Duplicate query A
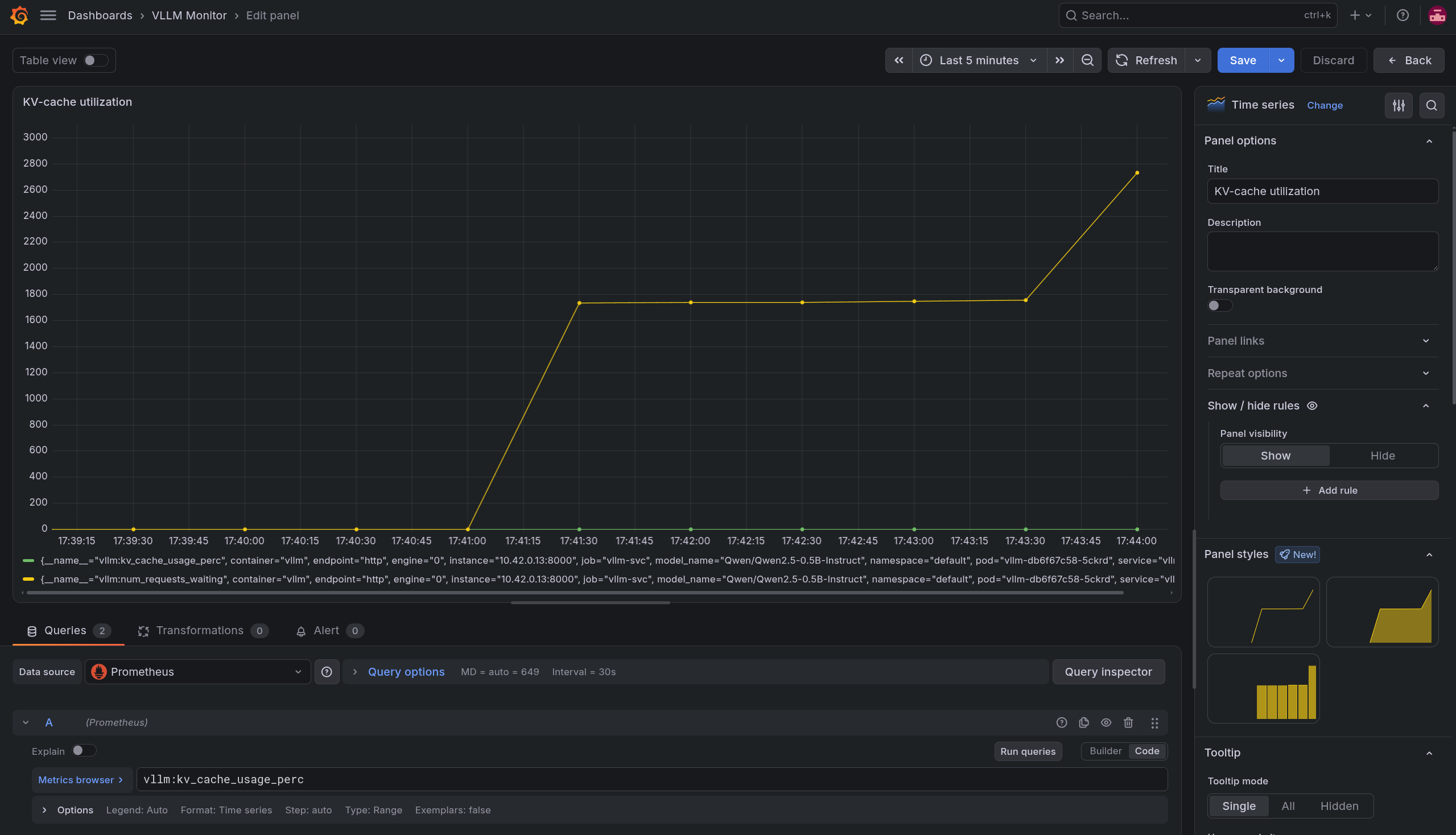 click(x=1084, y=722)
